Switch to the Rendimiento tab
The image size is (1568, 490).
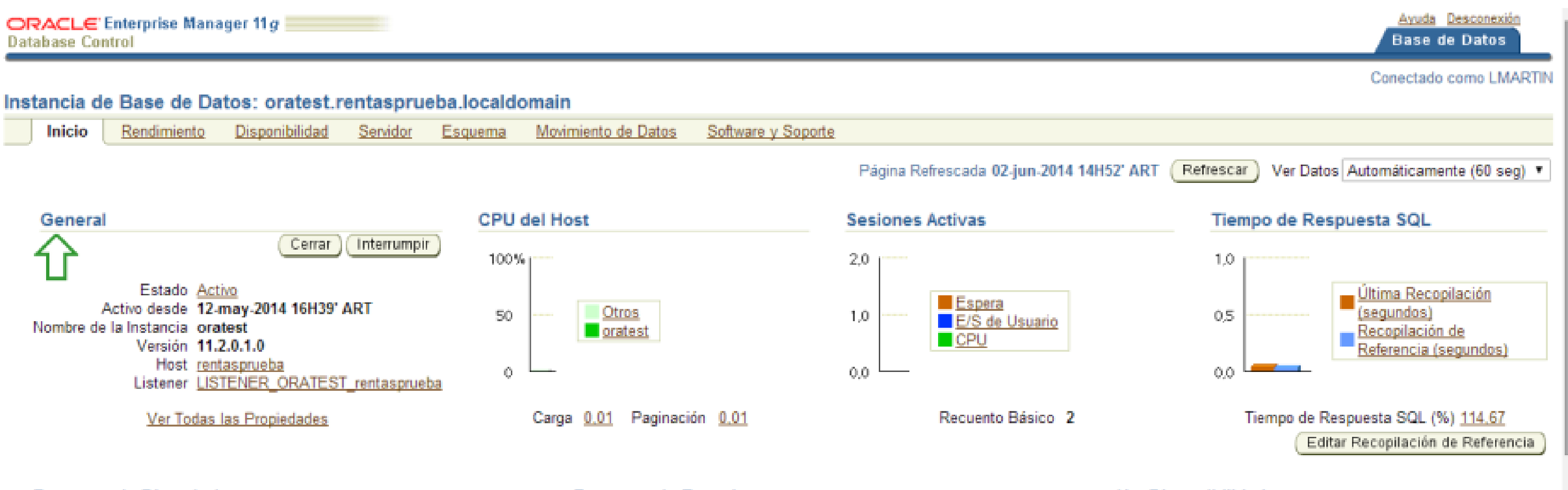162,132
